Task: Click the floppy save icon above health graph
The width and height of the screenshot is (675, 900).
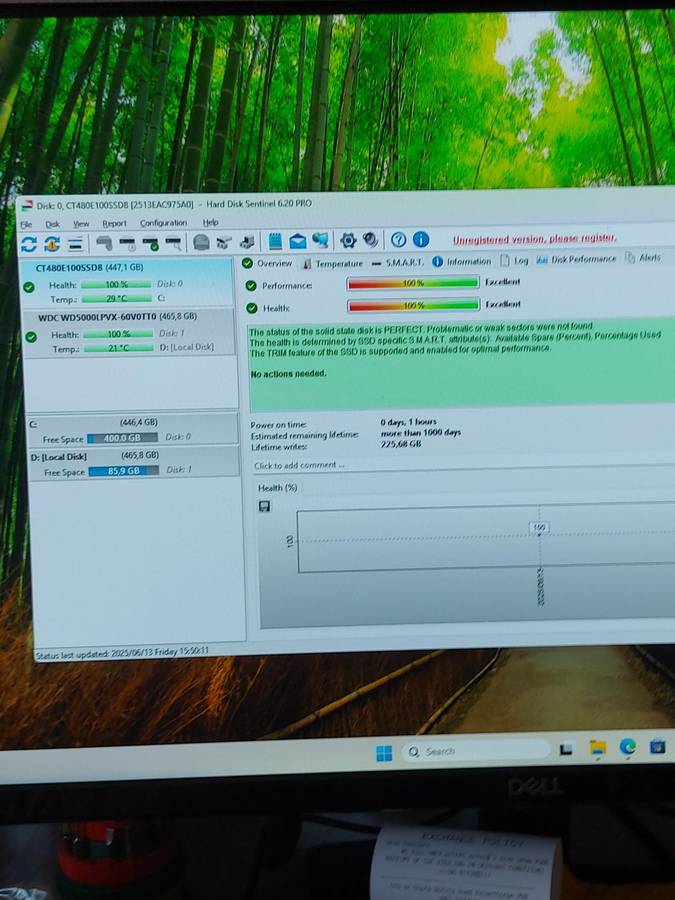Action: 265,506
